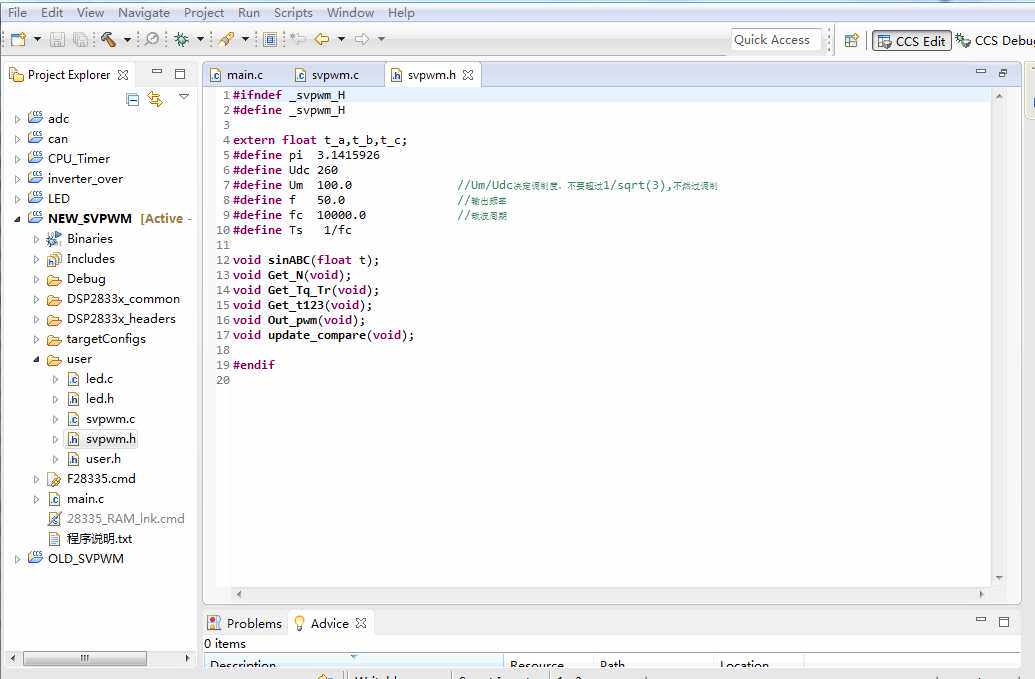Click the back navigation yellow arrow
This screenshot has width=1035, height=679.
[x=322, y=39]
